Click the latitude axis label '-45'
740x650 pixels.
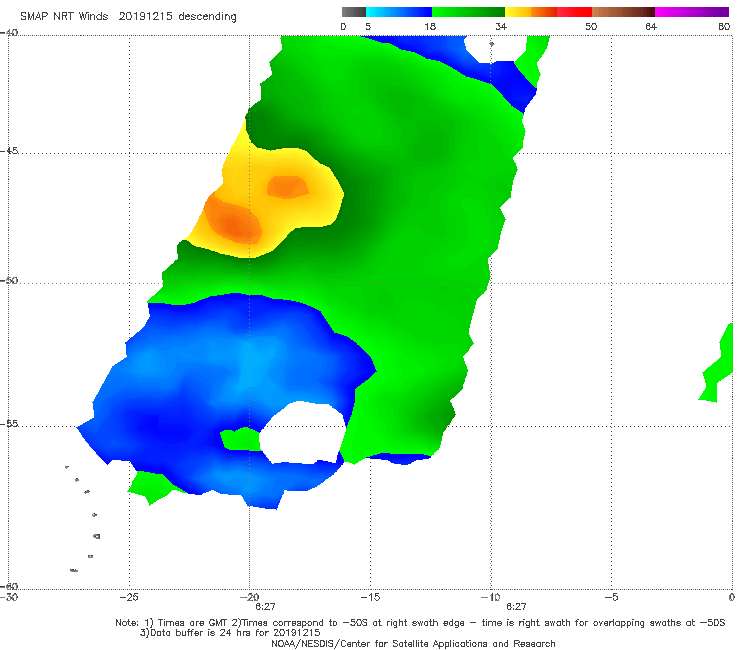pyautogui.click(x=9, y=151)
